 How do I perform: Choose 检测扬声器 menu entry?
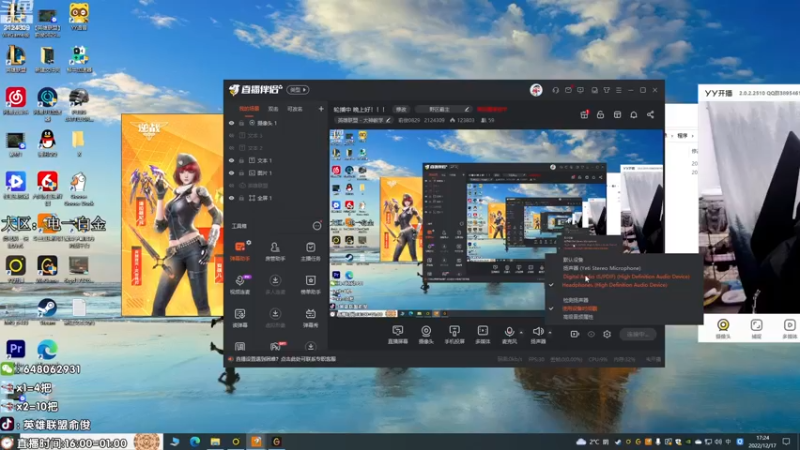coord(576,300)
